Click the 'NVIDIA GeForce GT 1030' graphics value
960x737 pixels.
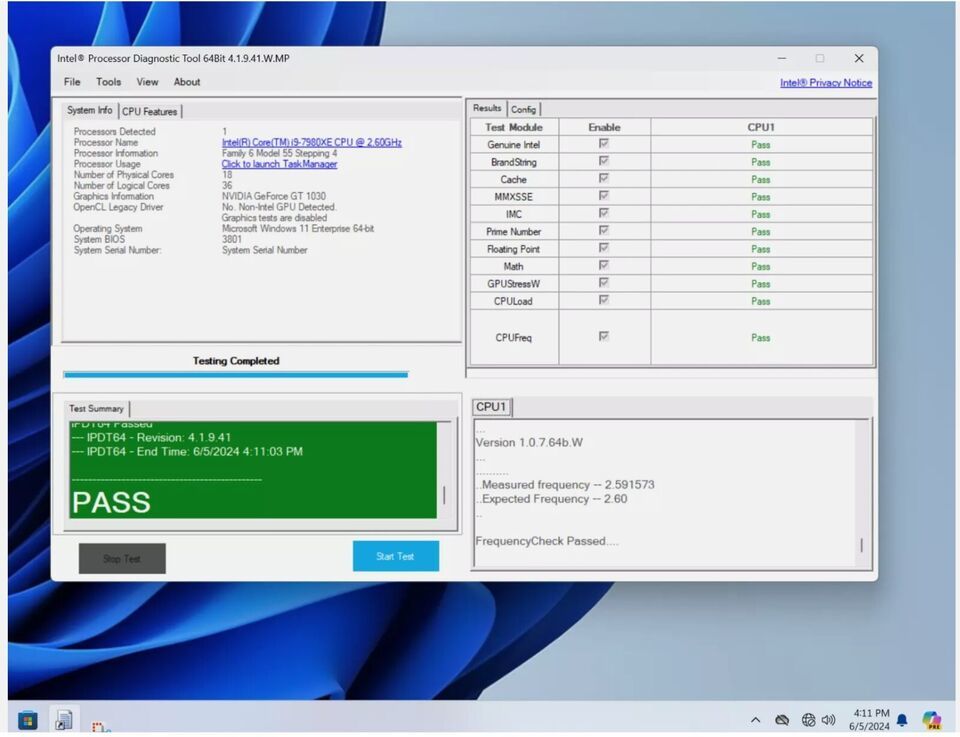click(x=274, y=196)
